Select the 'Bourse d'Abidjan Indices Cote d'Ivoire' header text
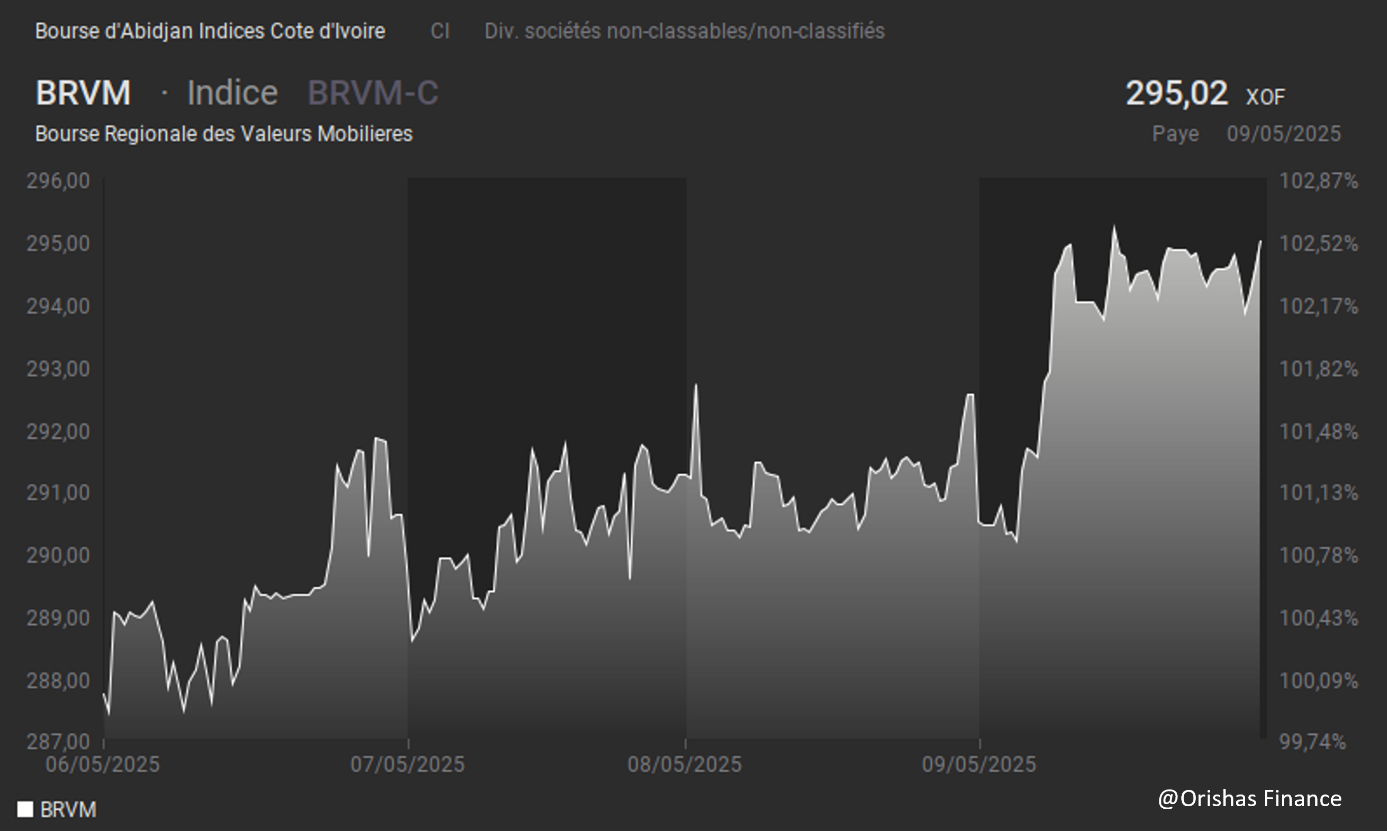This screenshot has height=831, width=1387. coord(210,31)
